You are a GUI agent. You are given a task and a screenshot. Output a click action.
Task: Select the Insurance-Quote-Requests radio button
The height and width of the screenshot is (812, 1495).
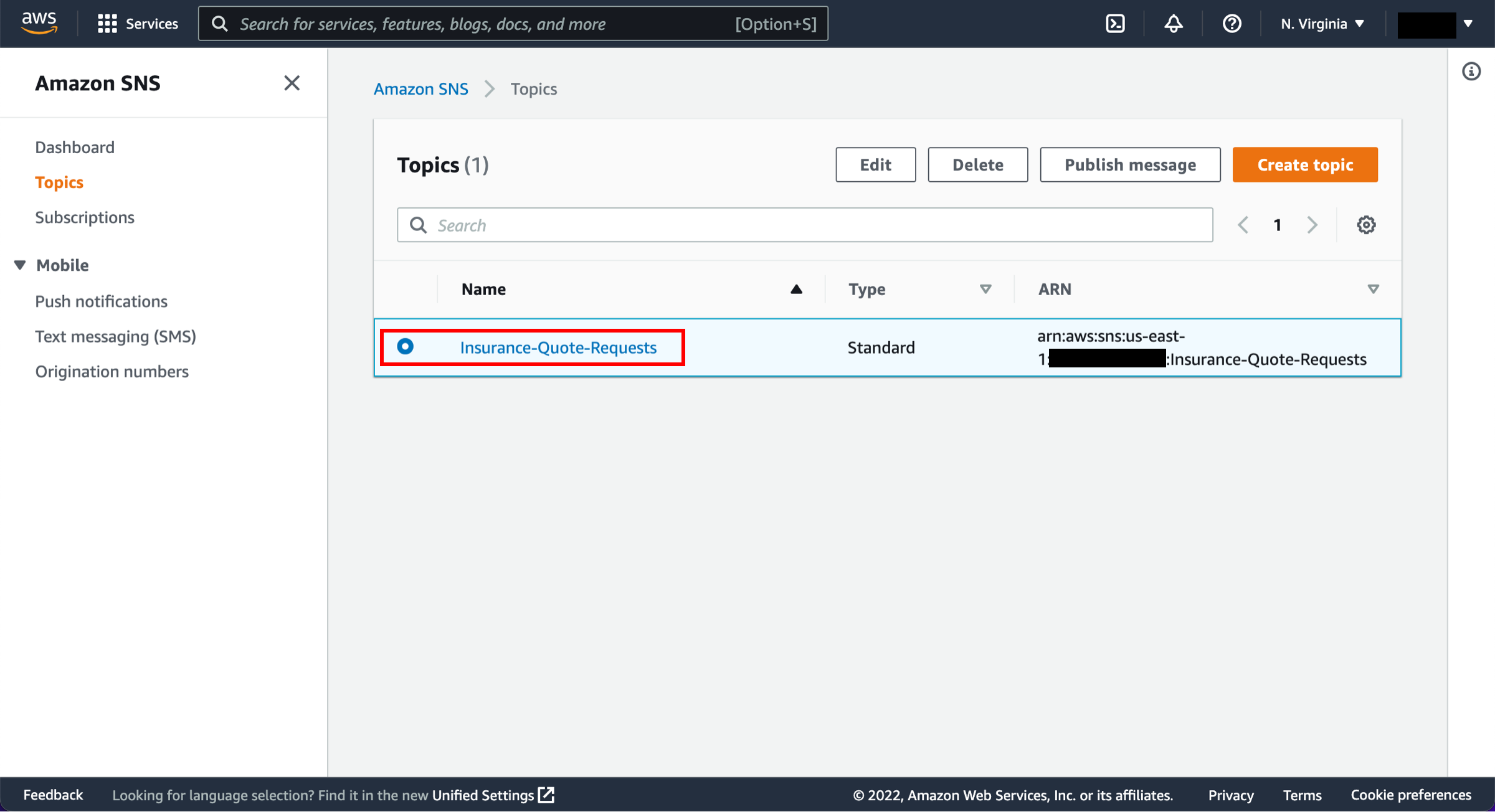(x=406, y=347)
